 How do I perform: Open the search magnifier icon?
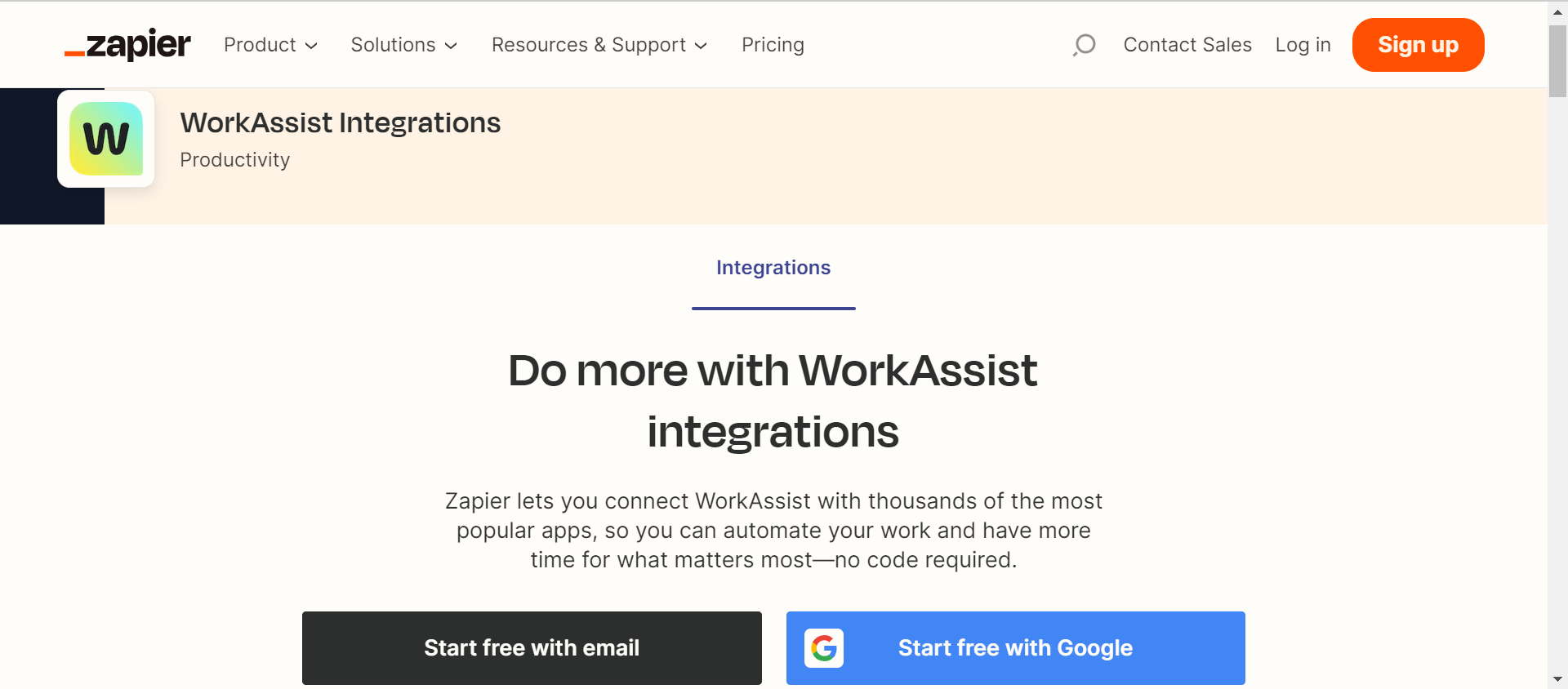(1084, 45)
